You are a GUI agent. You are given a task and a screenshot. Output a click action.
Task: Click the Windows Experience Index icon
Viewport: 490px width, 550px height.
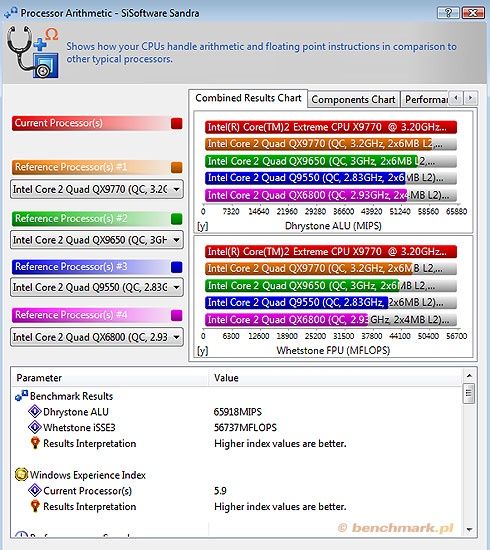click(21, 475)
